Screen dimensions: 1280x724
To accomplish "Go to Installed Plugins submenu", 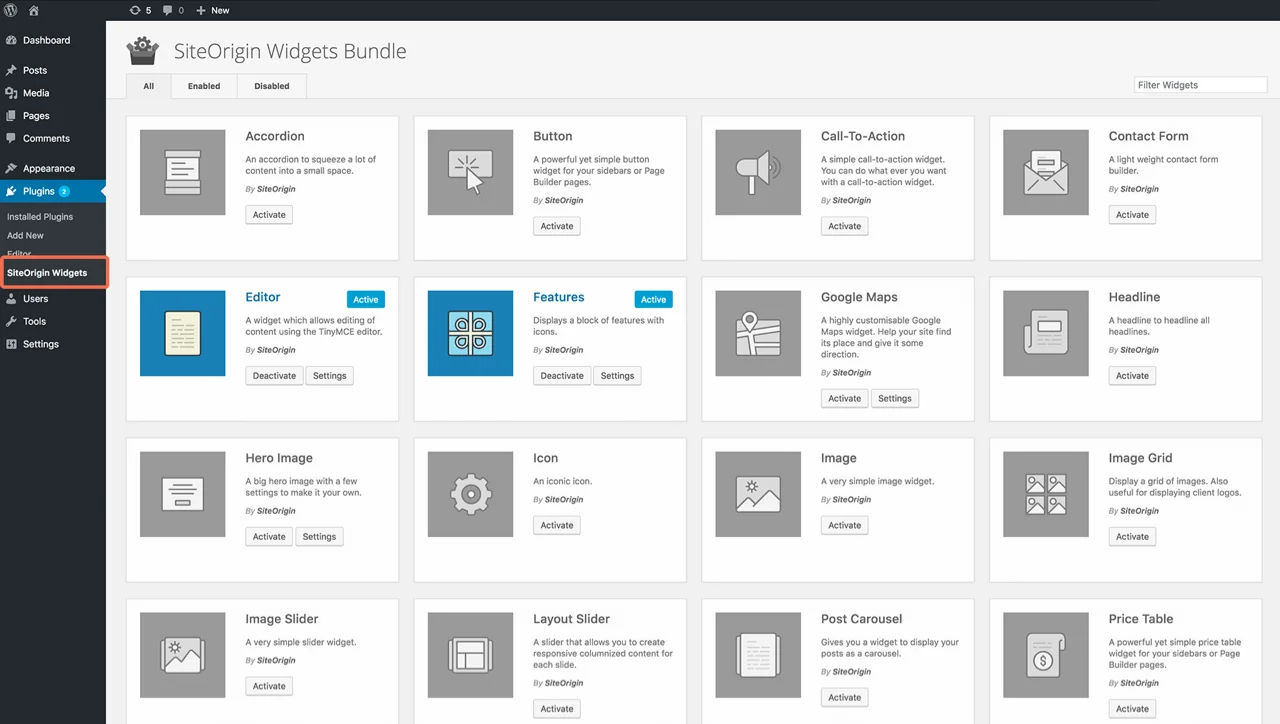I will pos(40,216).
